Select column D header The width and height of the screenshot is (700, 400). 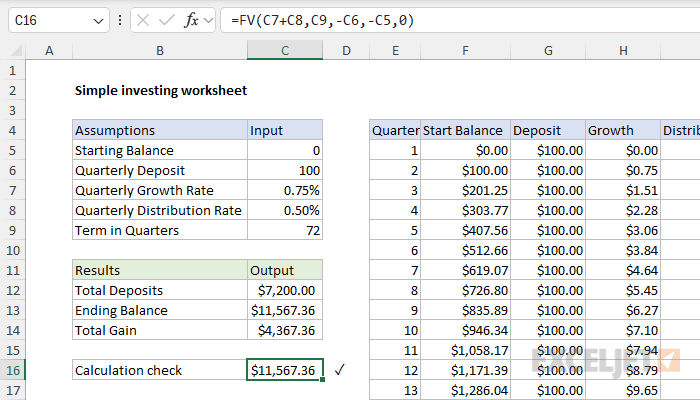coord(346,50)
